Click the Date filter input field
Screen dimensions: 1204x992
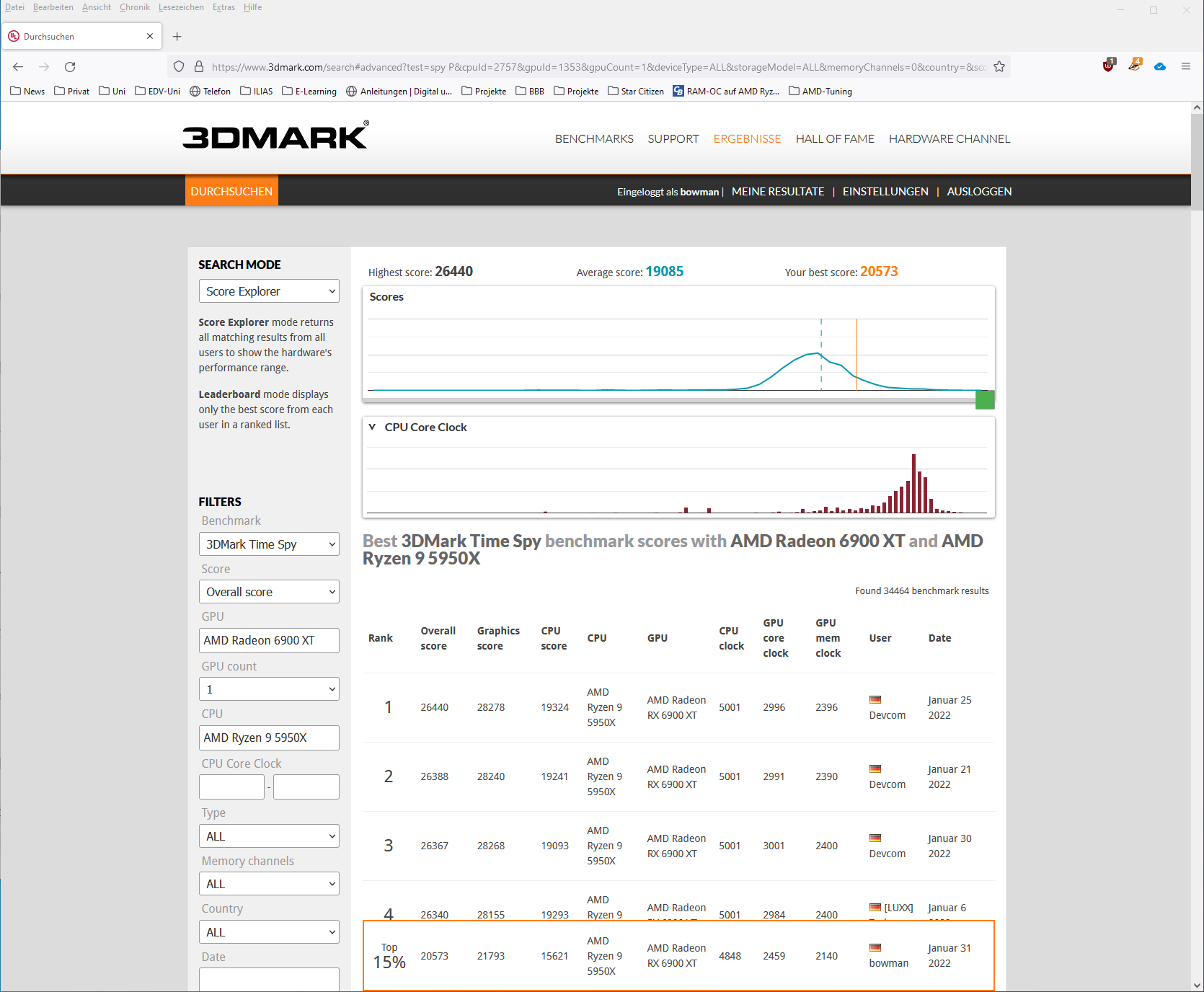[x=269, y=980]
